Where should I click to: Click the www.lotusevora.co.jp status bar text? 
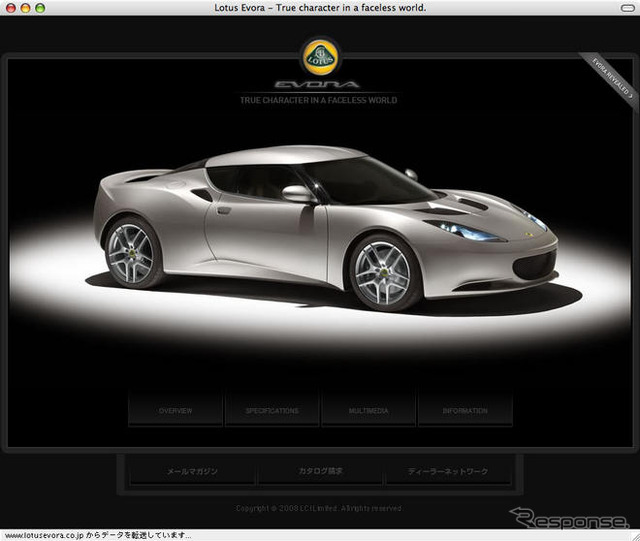pyautogui.click(x=98, y=535)
